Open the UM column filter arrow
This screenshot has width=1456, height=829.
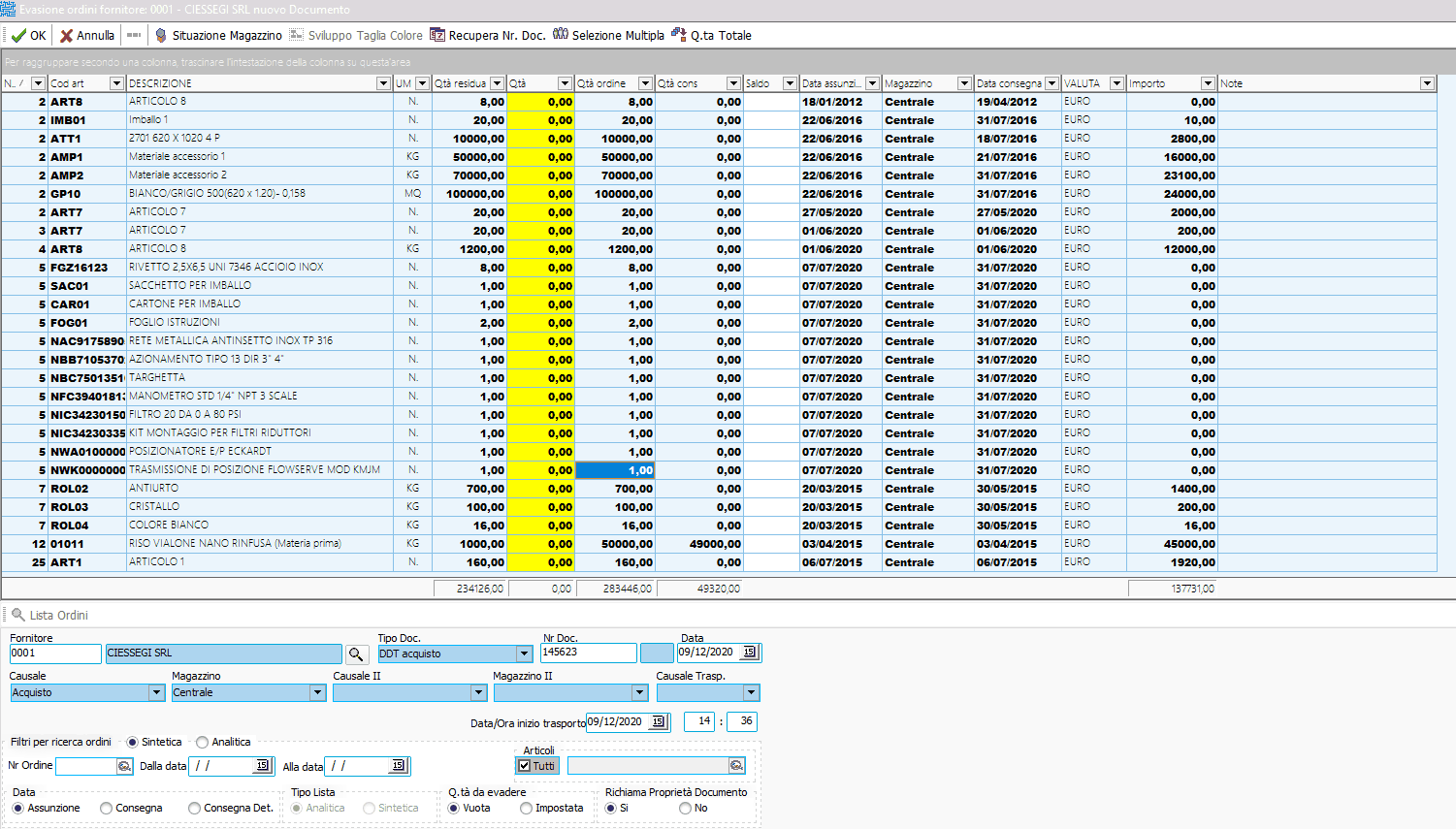422,83
